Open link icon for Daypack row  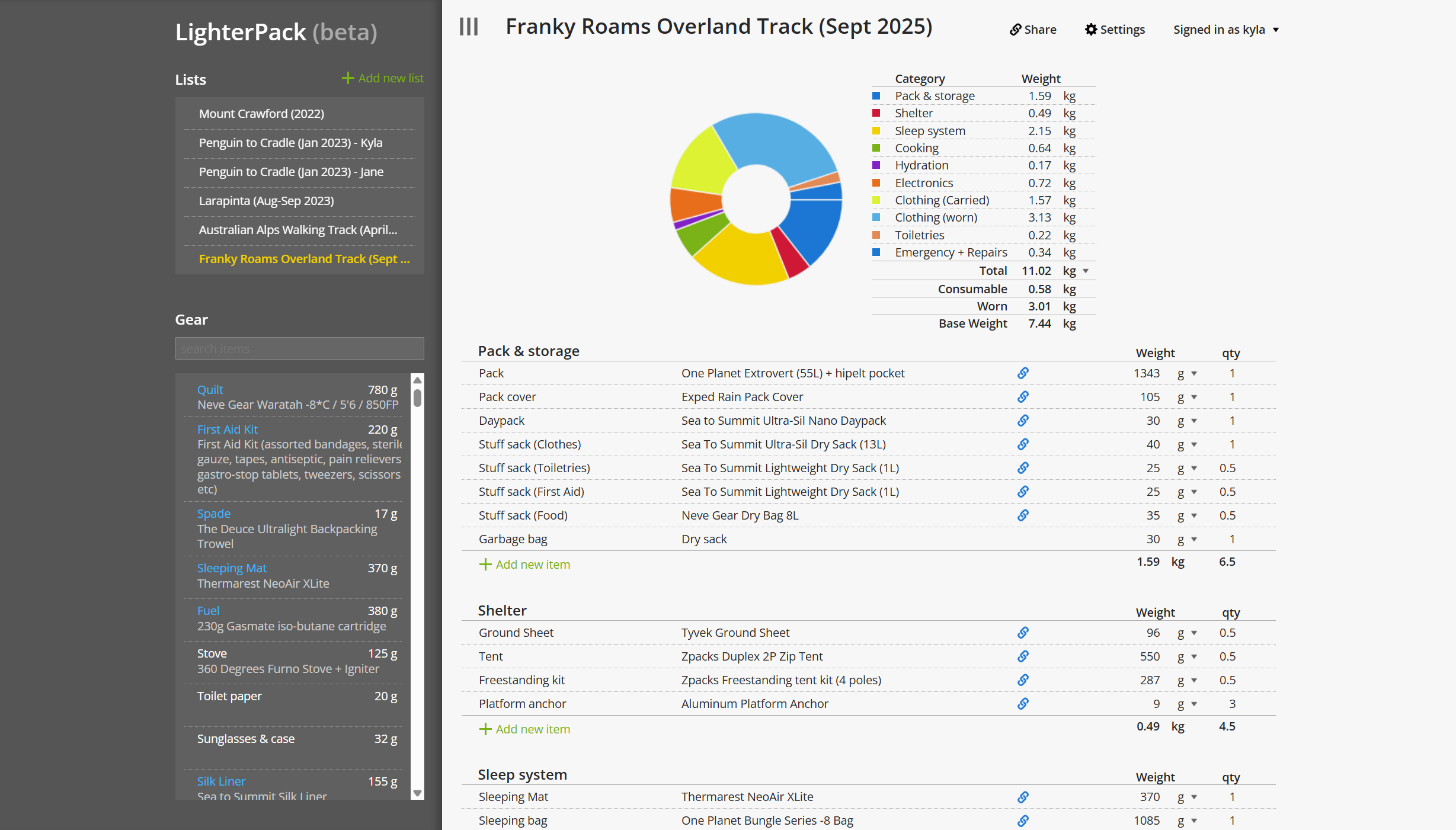pyautogui.click(x=1023, y=421)
